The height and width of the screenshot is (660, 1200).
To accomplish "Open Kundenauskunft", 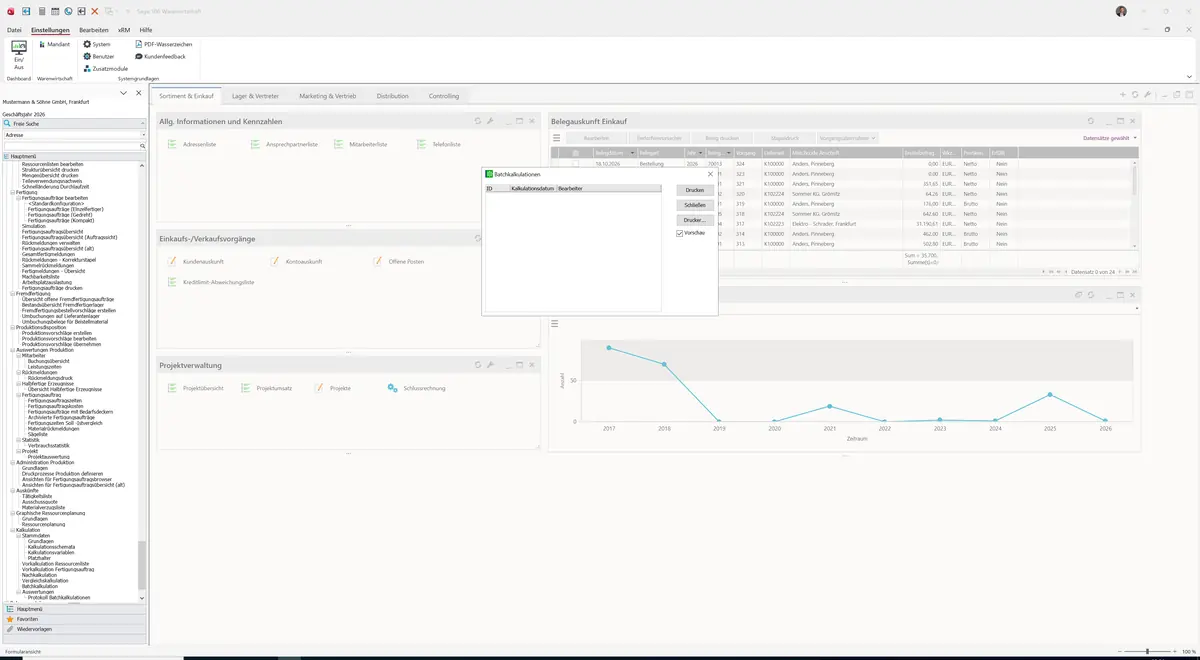I will click(196, 262).
